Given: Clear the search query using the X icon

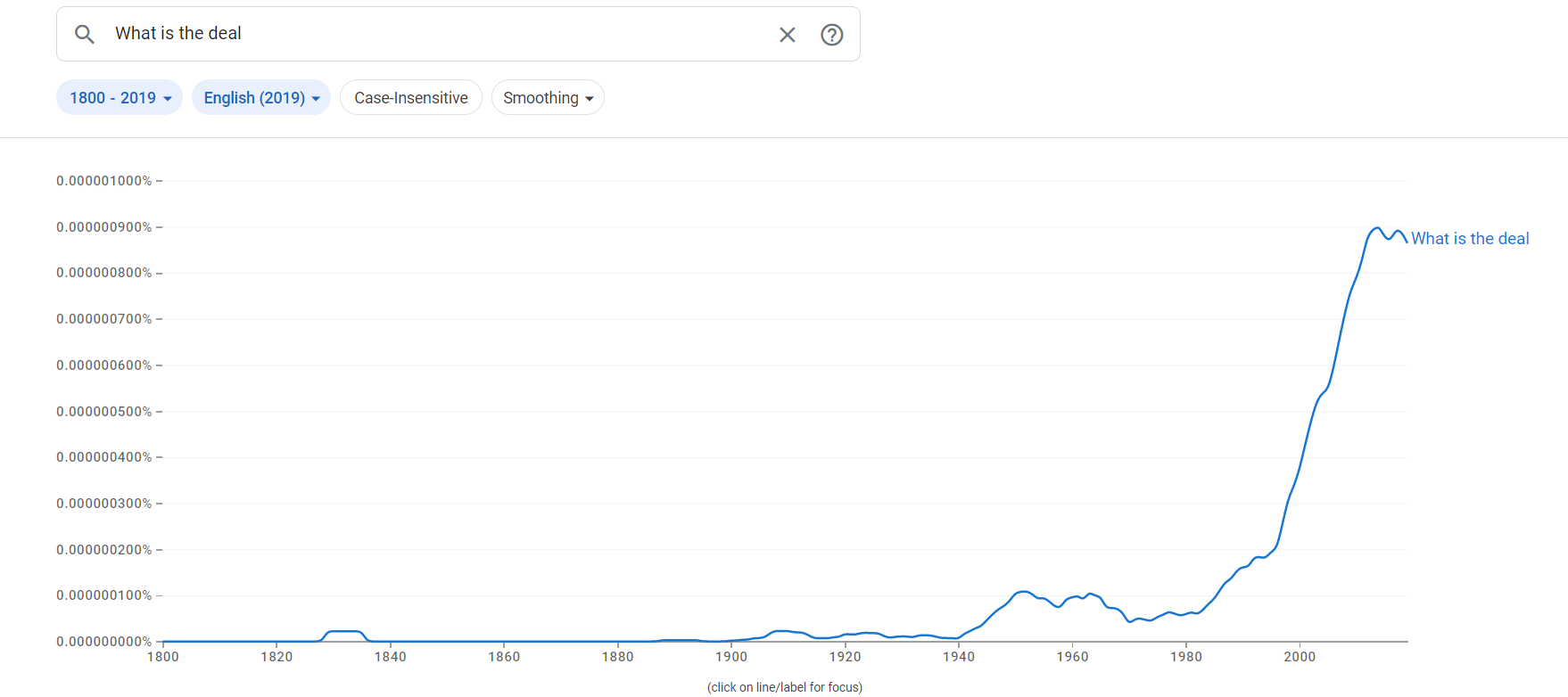Looking at the screenshot, I should coord(788,34).
